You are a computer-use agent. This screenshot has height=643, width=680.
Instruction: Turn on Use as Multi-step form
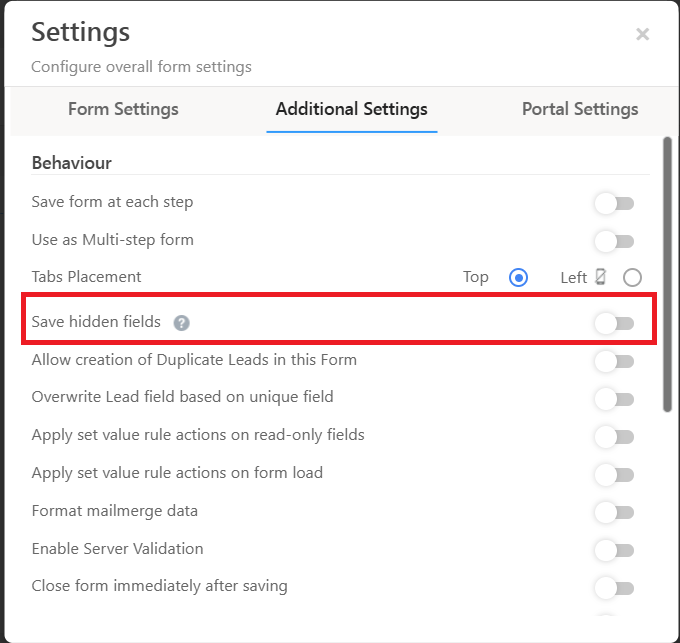[614, 241]
